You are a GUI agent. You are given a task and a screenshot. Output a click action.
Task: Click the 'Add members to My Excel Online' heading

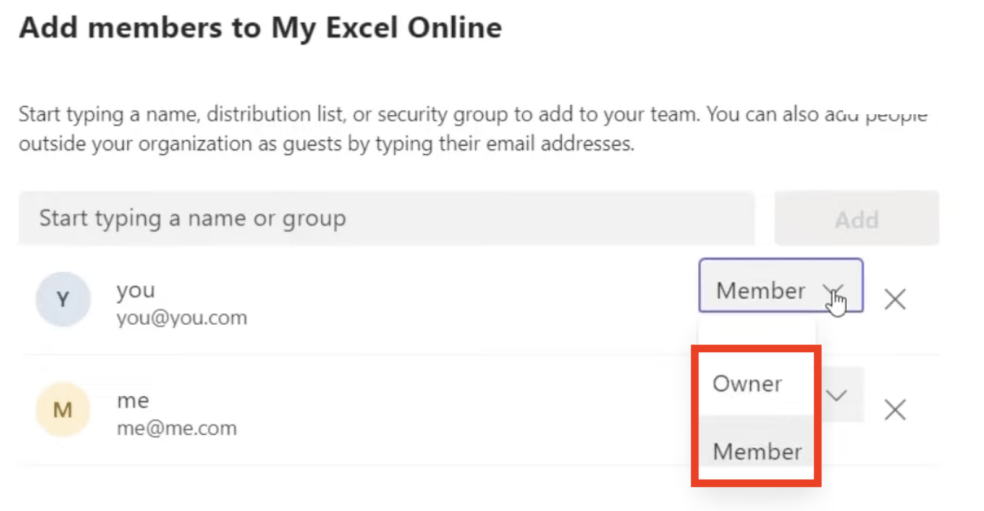(x=260, y=29)
